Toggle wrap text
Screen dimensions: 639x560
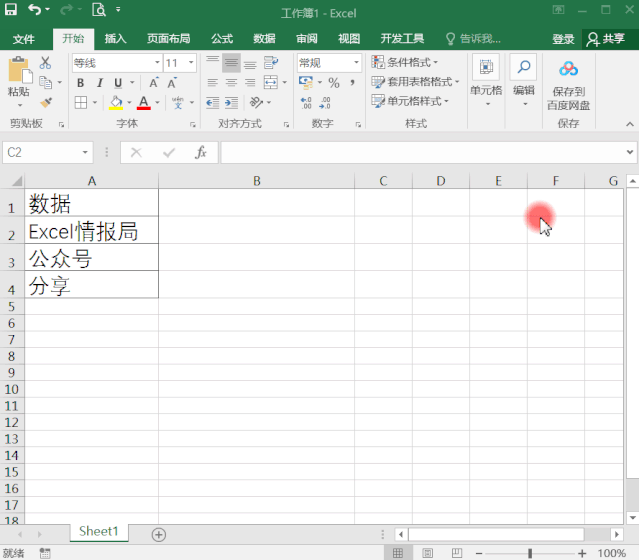tap(271, 62)
